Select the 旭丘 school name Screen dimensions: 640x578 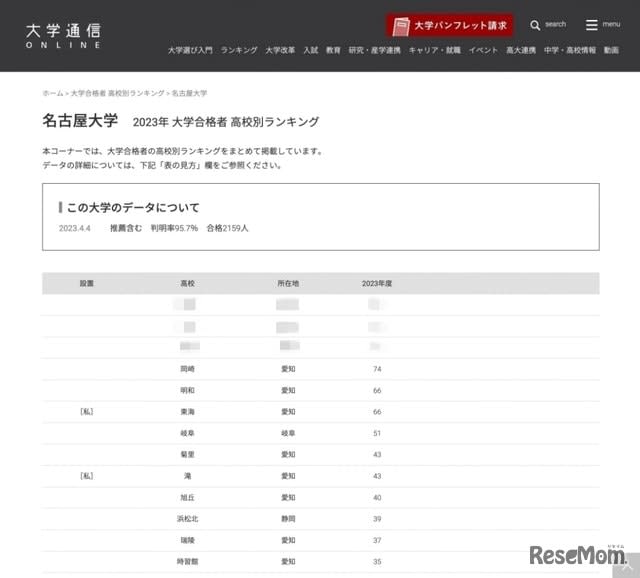(x=187, y=498)
